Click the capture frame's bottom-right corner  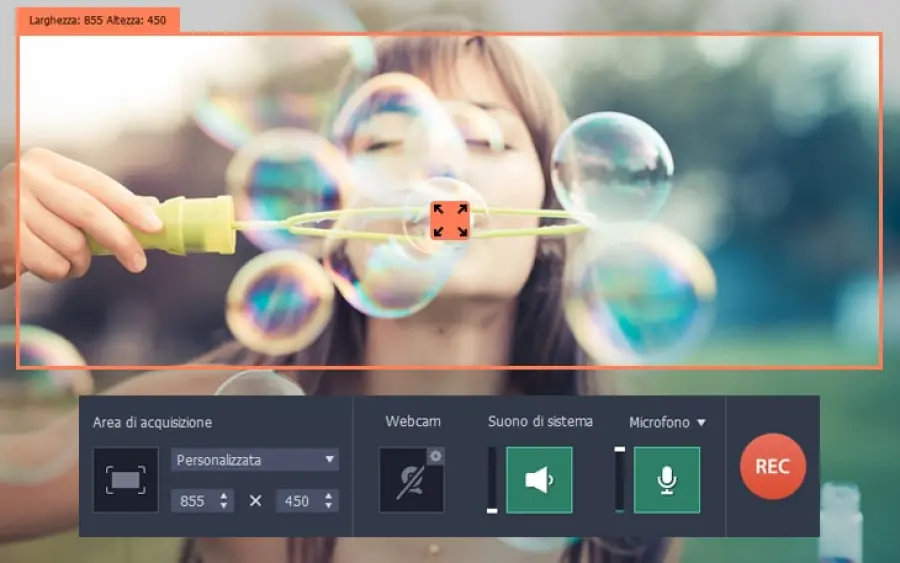(x=880, y=368)
